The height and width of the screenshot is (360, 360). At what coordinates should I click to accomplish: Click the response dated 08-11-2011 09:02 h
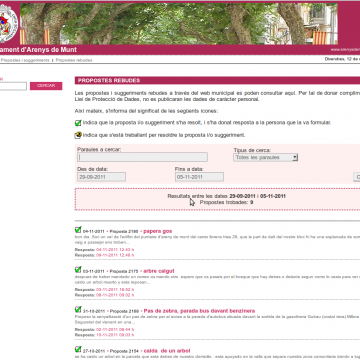coord(115,295)
